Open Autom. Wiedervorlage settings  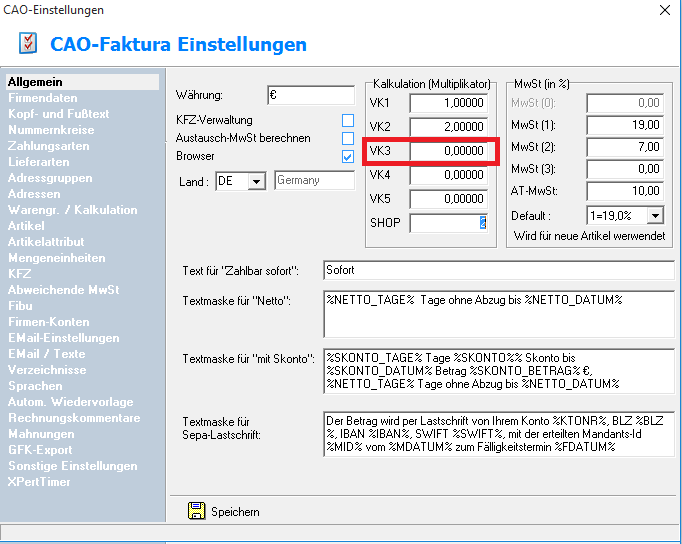point(70,402)
